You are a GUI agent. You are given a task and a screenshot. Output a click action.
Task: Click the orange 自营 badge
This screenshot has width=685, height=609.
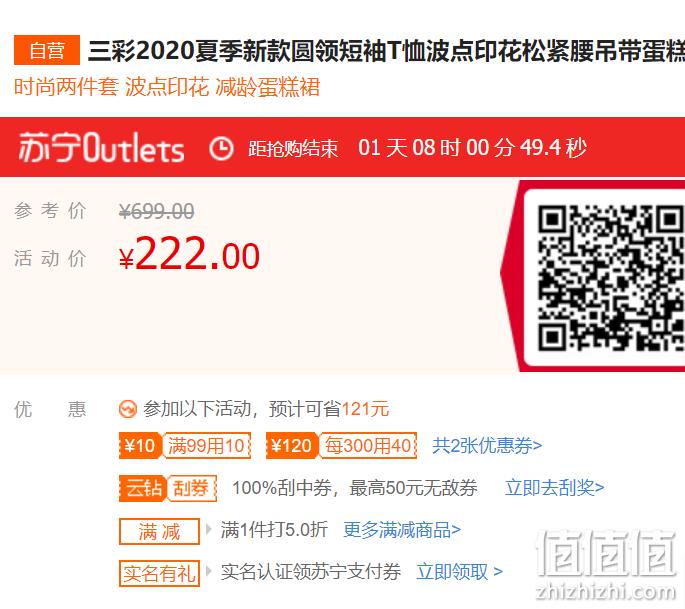pos(47,50)
